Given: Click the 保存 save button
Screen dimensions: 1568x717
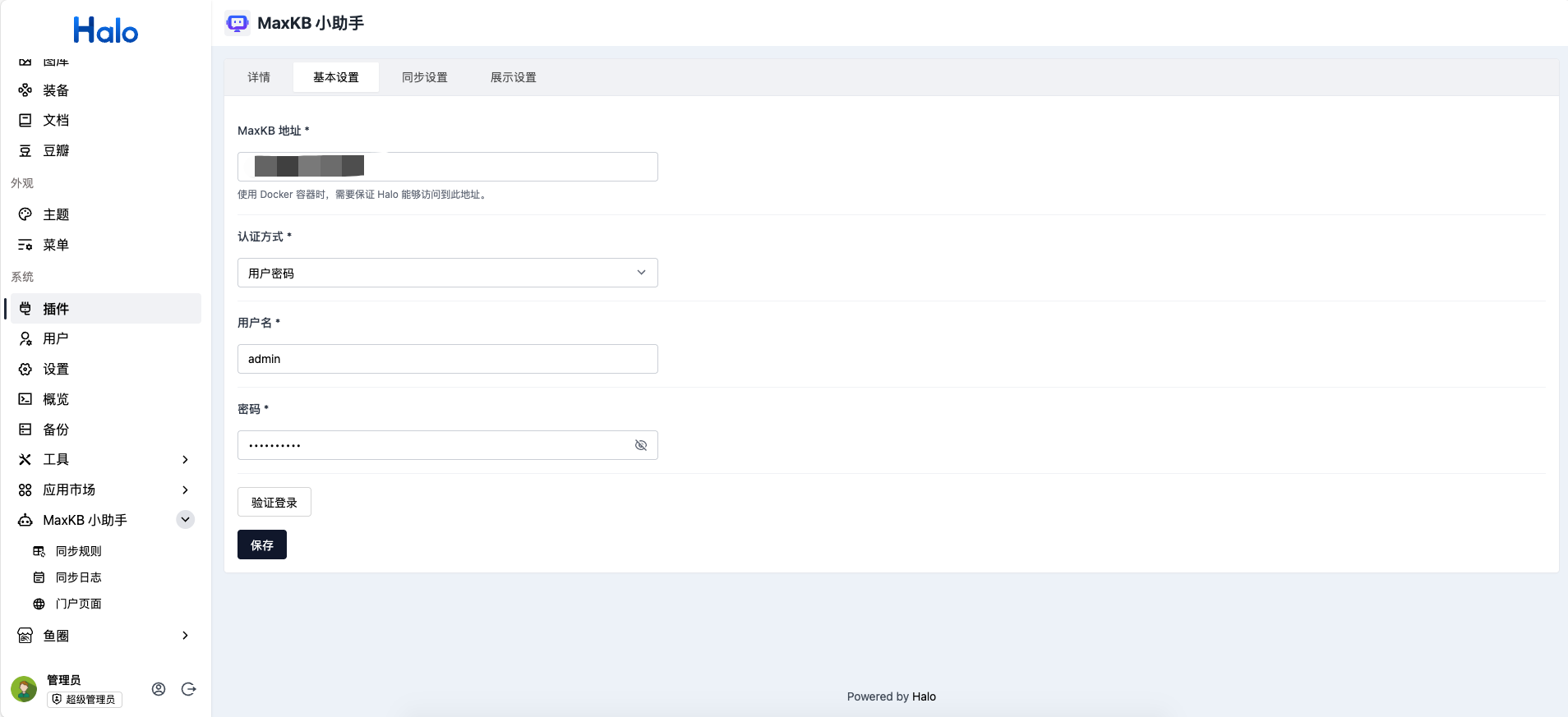Looking at the screenshot, I should click(262, 545).
